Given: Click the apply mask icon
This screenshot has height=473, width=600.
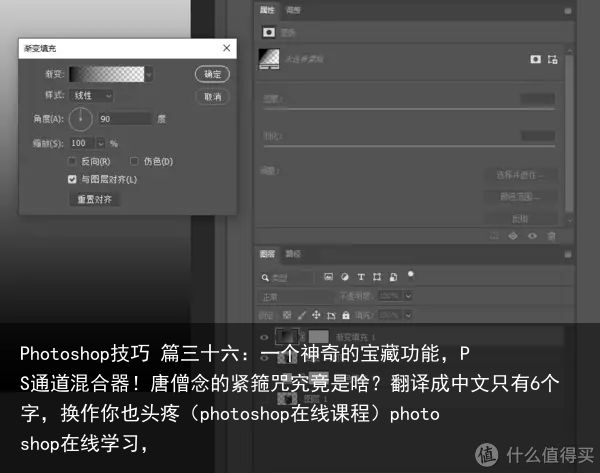Looking at the screenshot, I should coord(513,236).
